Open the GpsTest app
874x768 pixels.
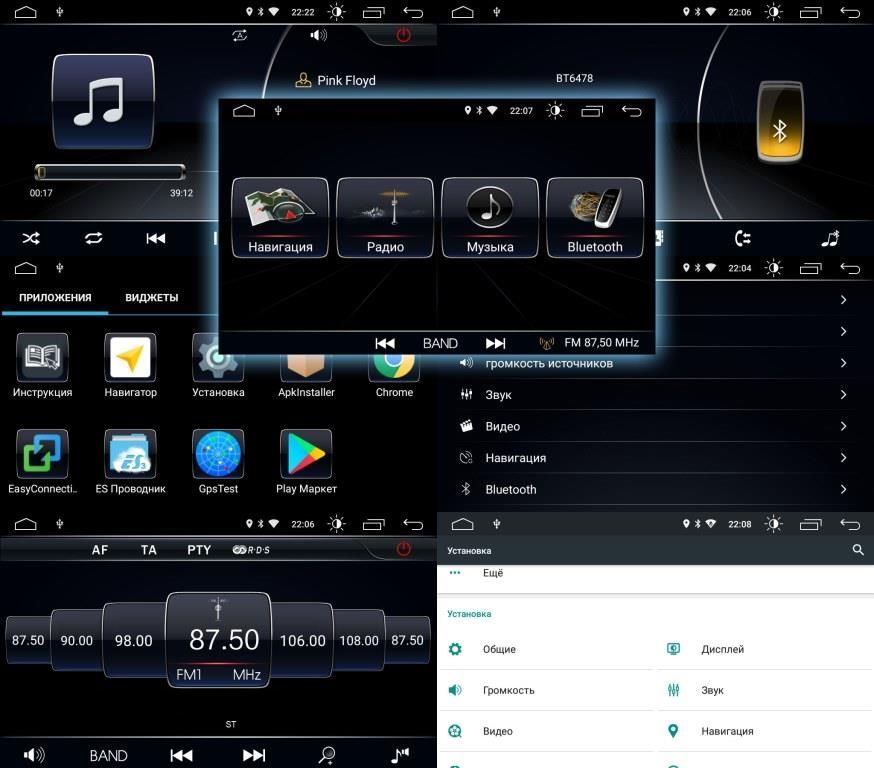pos(218,456)
